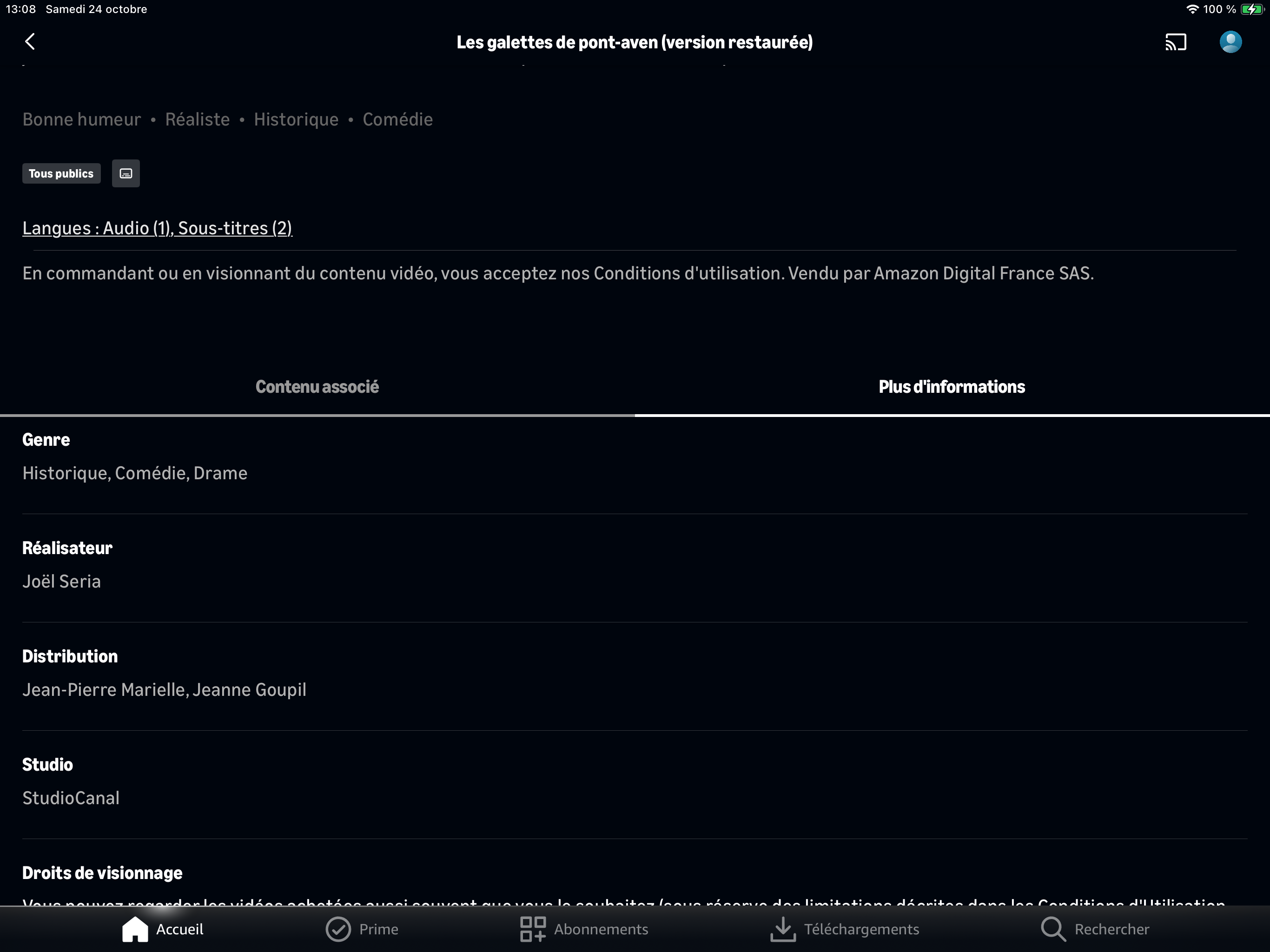1270x952 pixels.
Task: Select the Réaliste mood tag
Action: pos(197,119)
